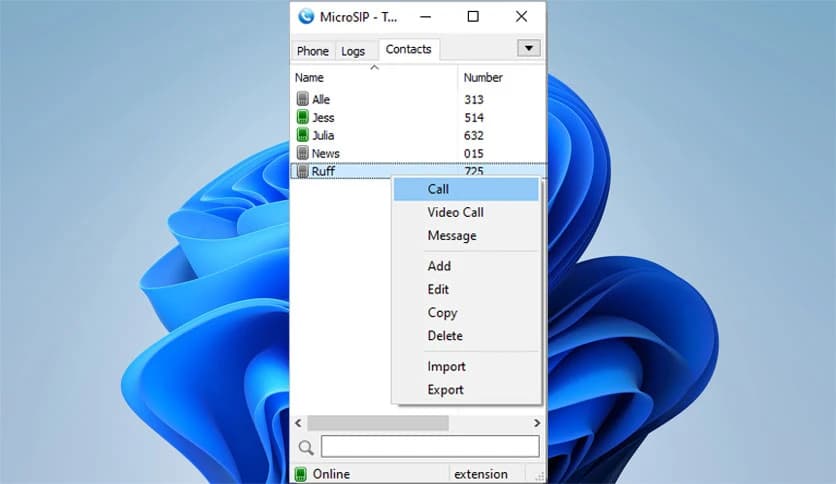The image size is (836, 484).
Task: Click the Online status text
Action: click(331, 474)
